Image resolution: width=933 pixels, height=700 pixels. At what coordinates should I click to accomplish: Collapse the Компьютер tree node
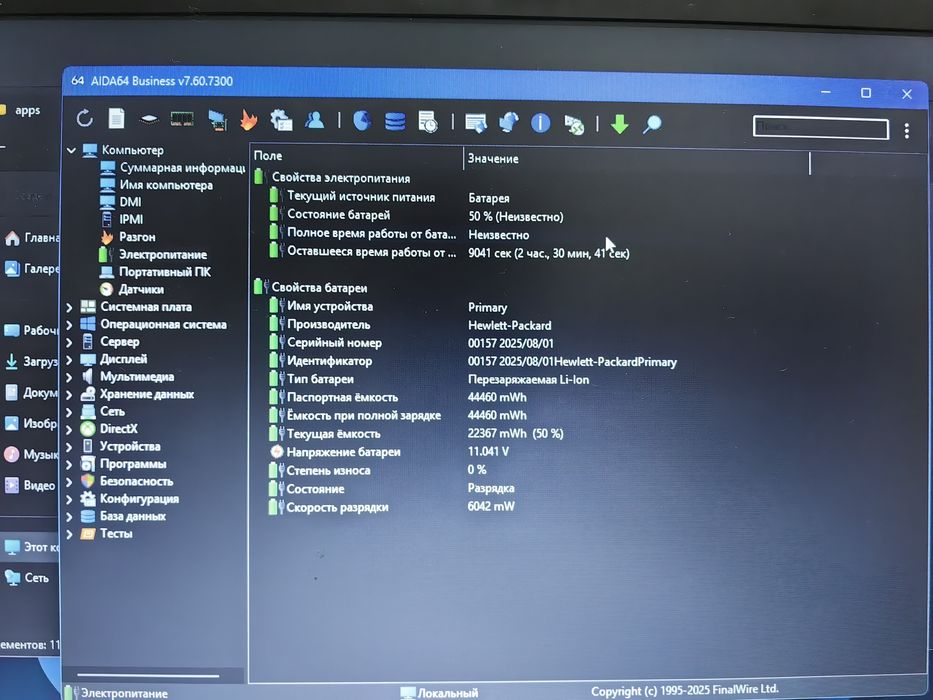click(x=71, y=151)
